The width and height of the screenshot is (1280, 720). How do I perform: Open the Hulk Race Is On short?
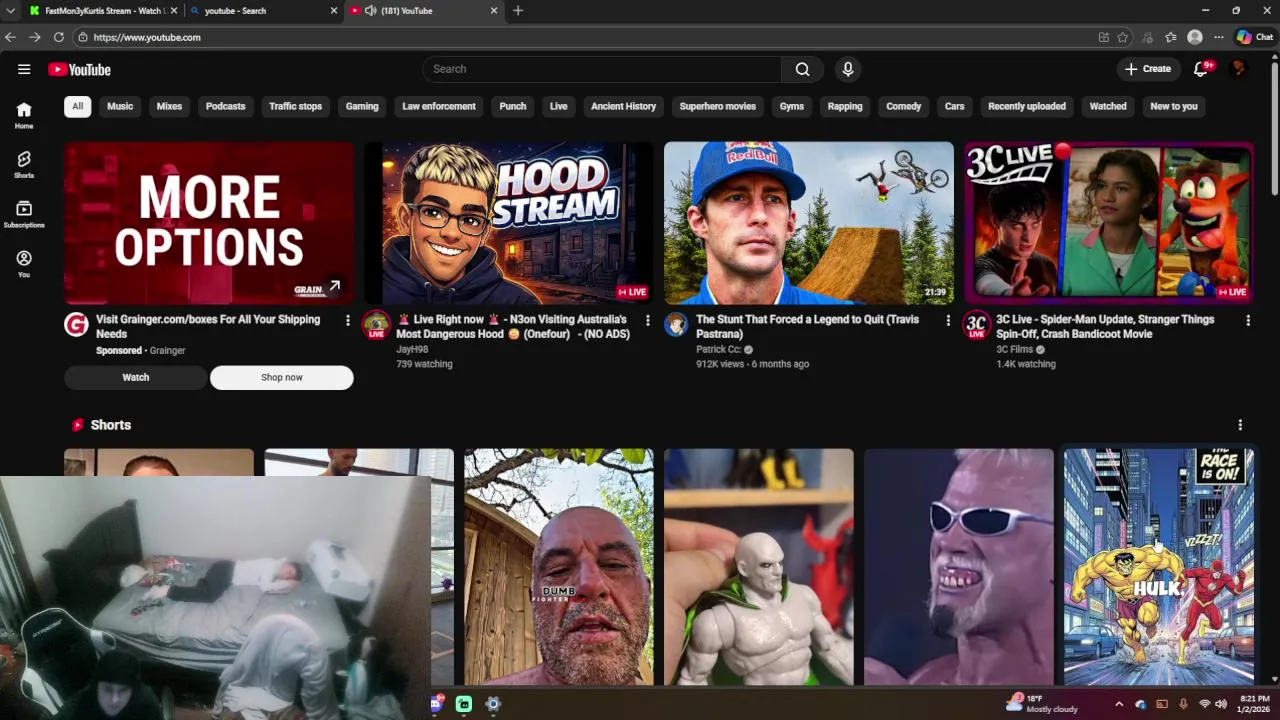point(1158,567)
